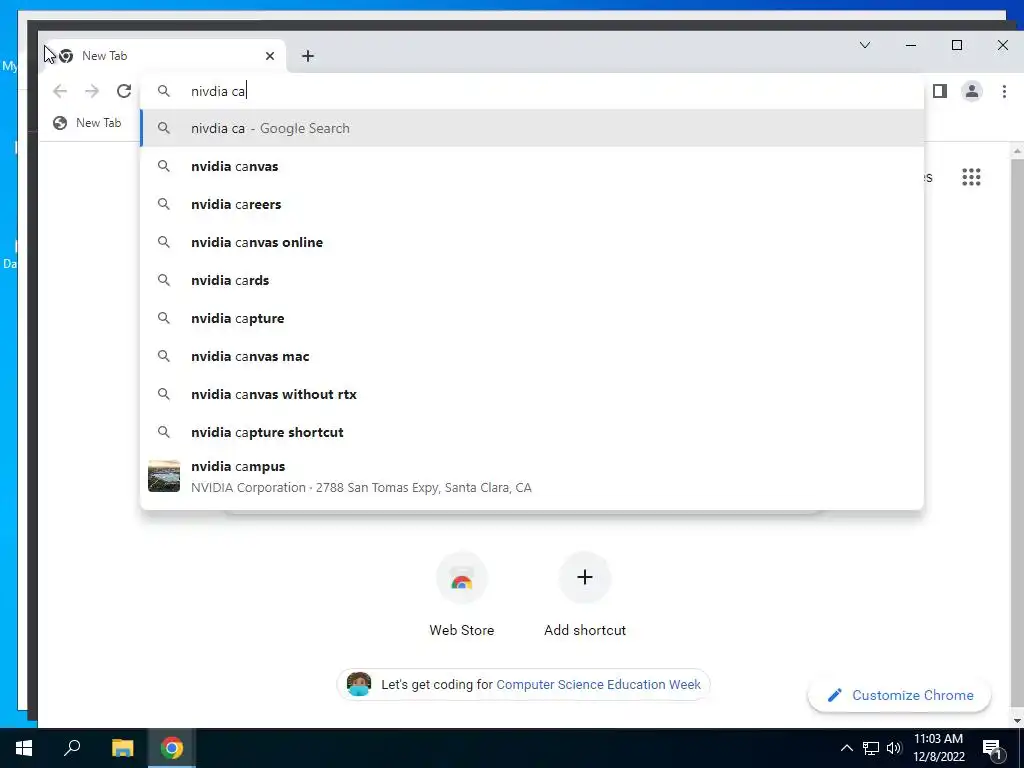Show hidden system tray icons
This screenshot has width=1024, height=768.
click(846, 748)
